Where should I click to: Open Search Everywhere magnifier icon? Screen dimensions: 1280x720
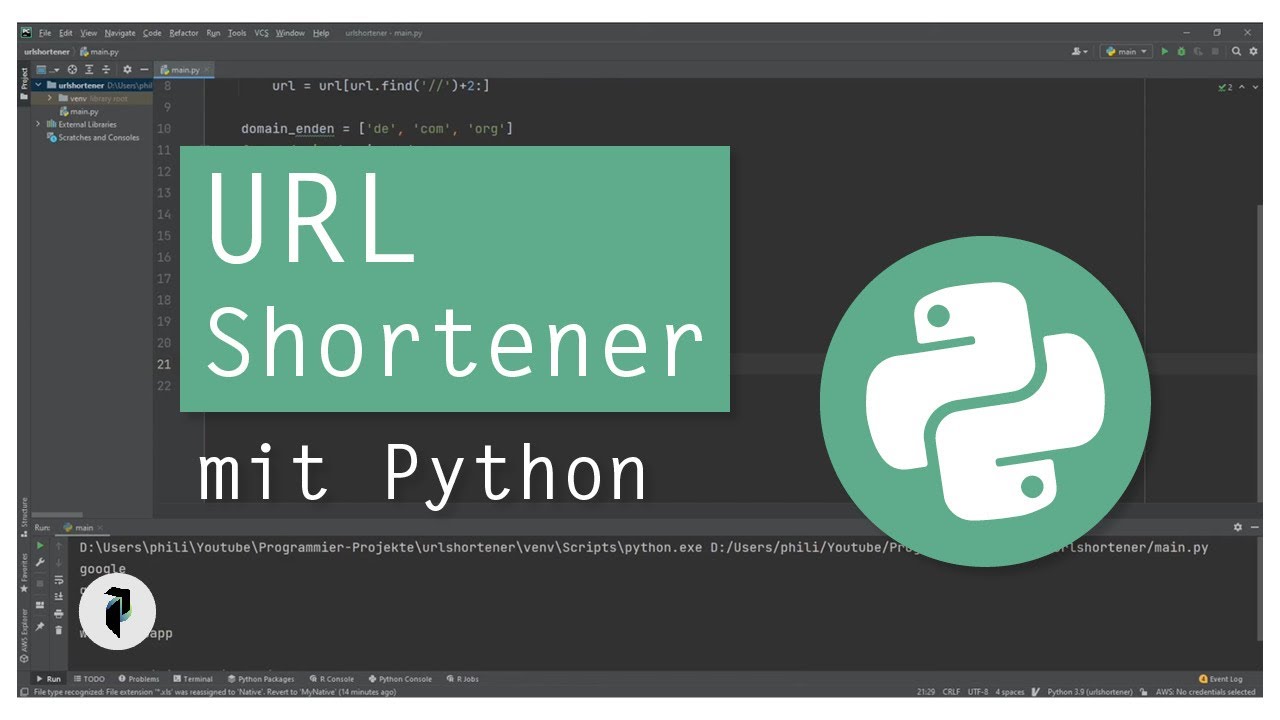[1236, 51]
